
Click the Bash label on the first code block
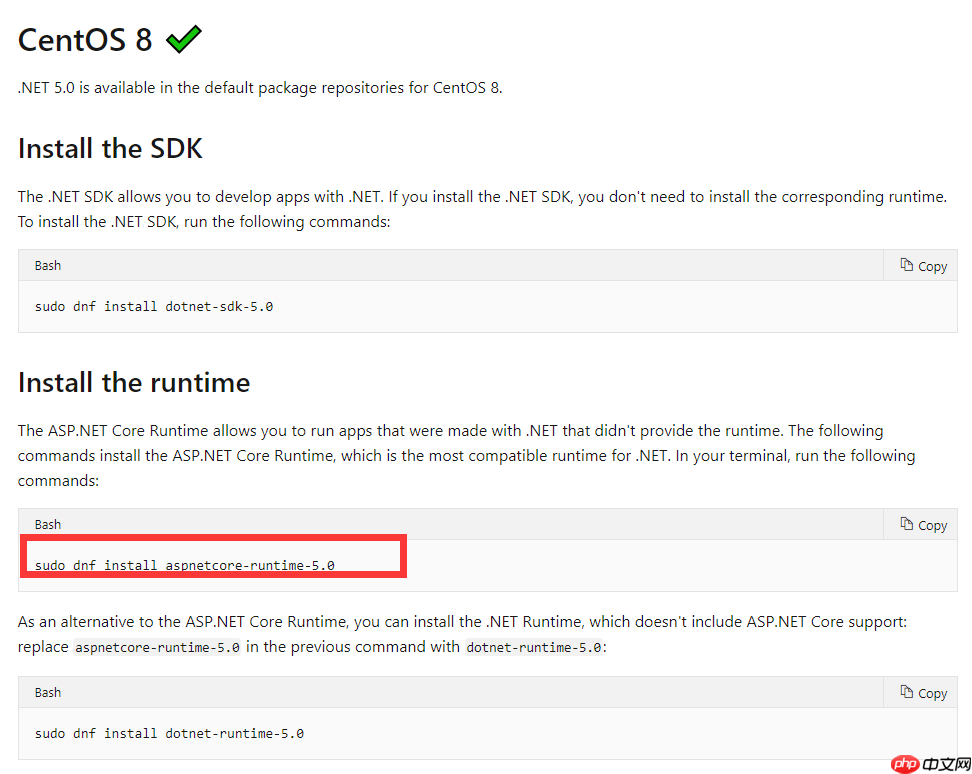(47, 265)
